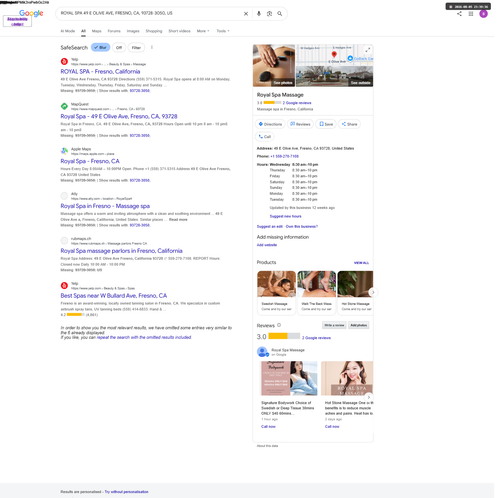Open the Forums tab
The width and height of the screenshot is (500, 498).
114,31
